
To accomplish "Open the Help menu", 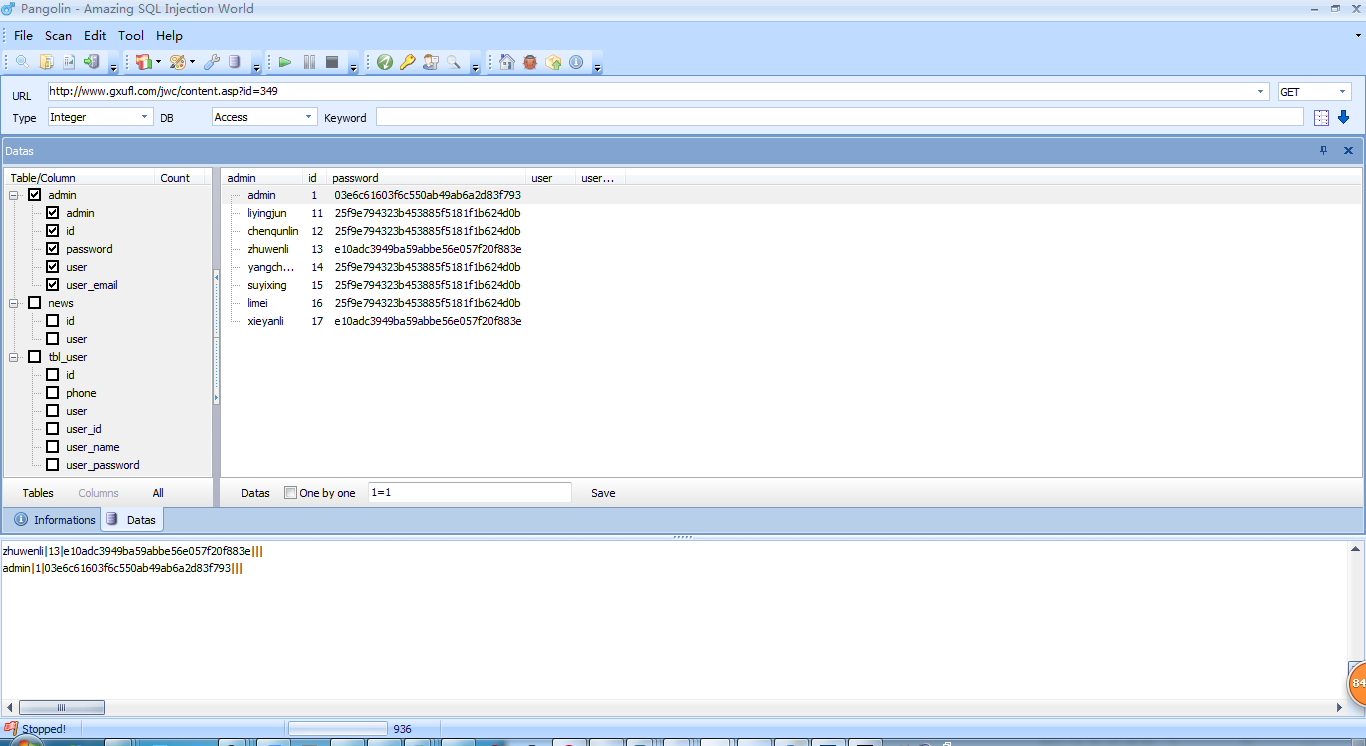I will coord(170,35).
